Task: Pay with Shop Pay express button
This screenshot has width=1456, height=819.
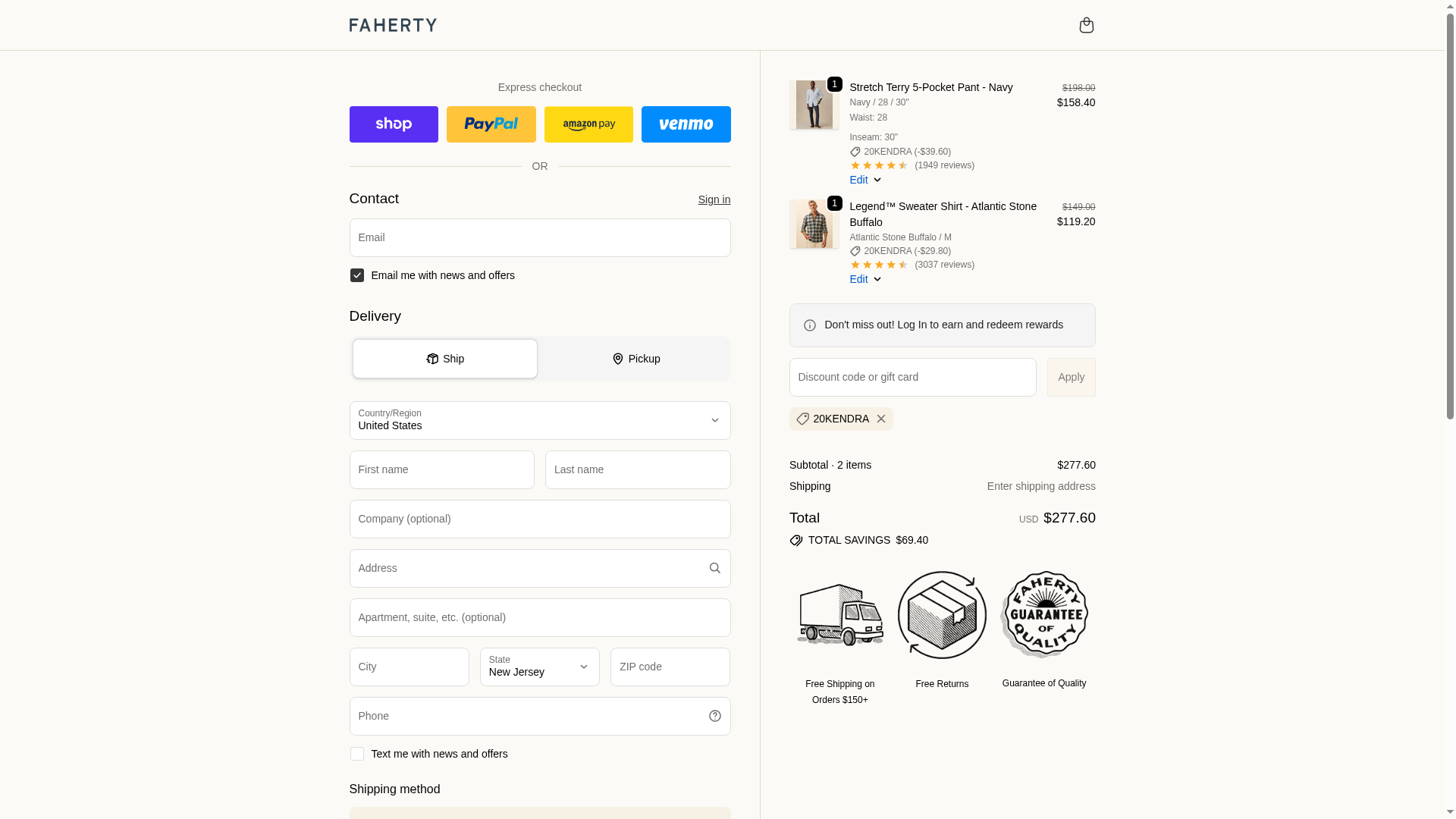Action: (x=394, y=124)
